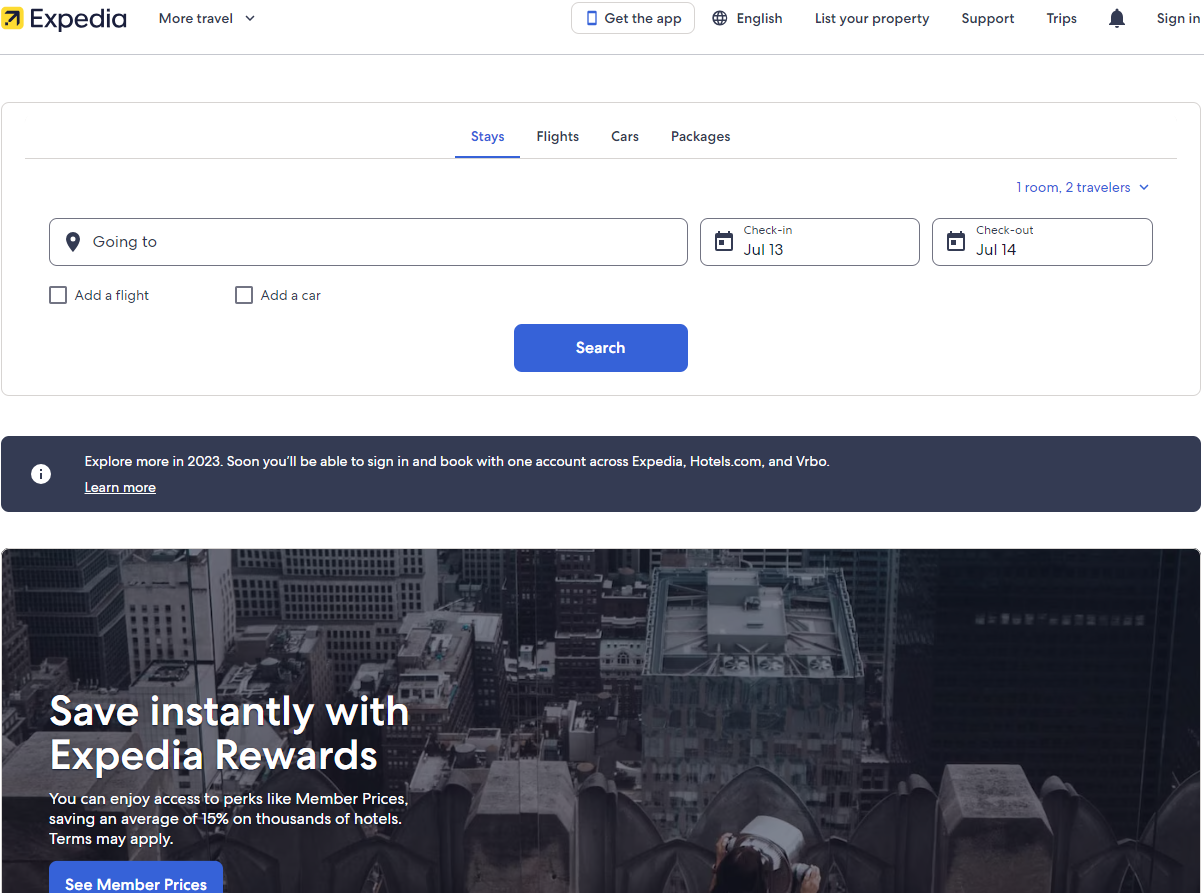The image size is (1204, 893).
Task: Change language from English
Action: coord(748,18)
